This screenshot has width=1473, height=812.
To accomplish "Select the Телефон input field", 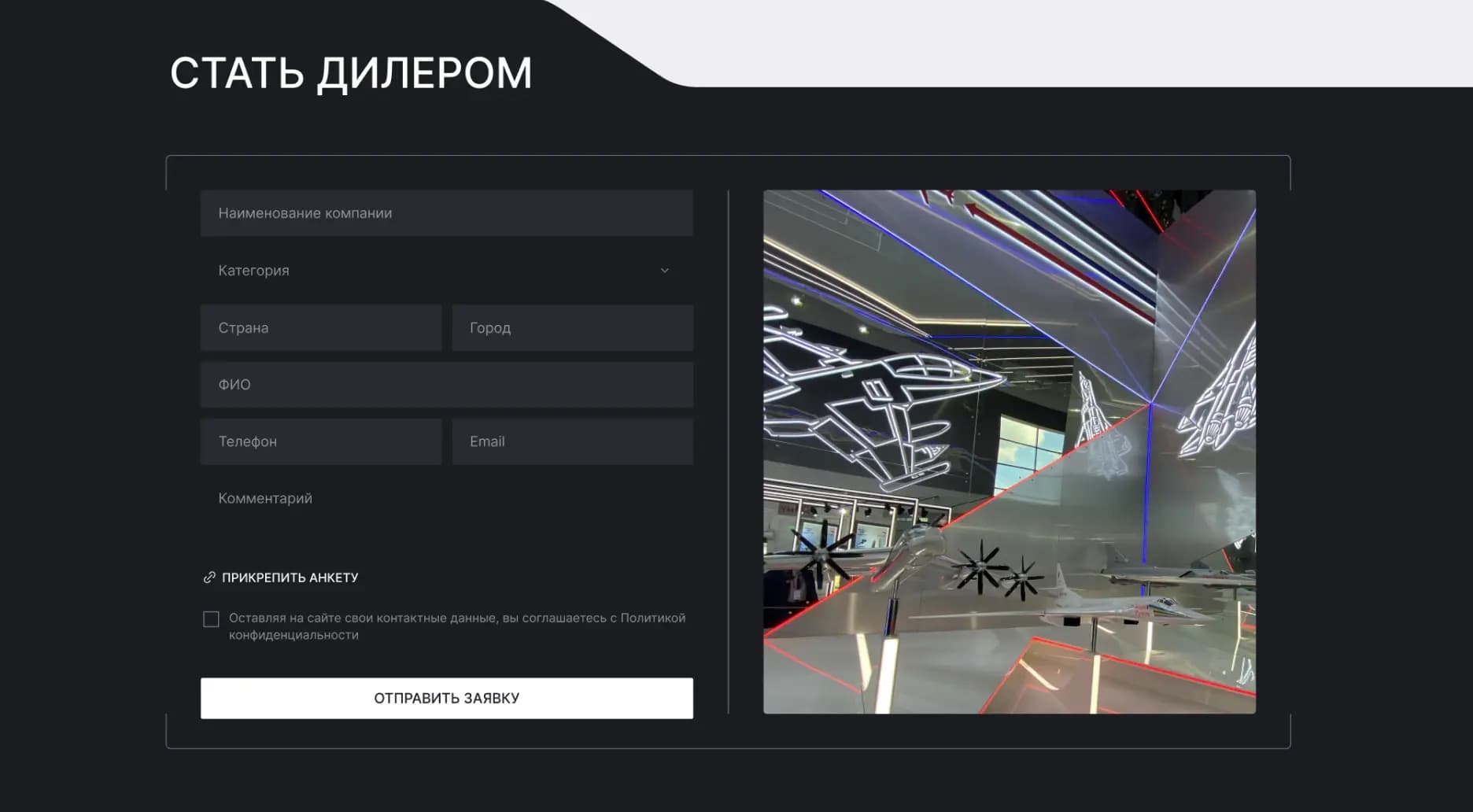I will (x=321, y=441).
